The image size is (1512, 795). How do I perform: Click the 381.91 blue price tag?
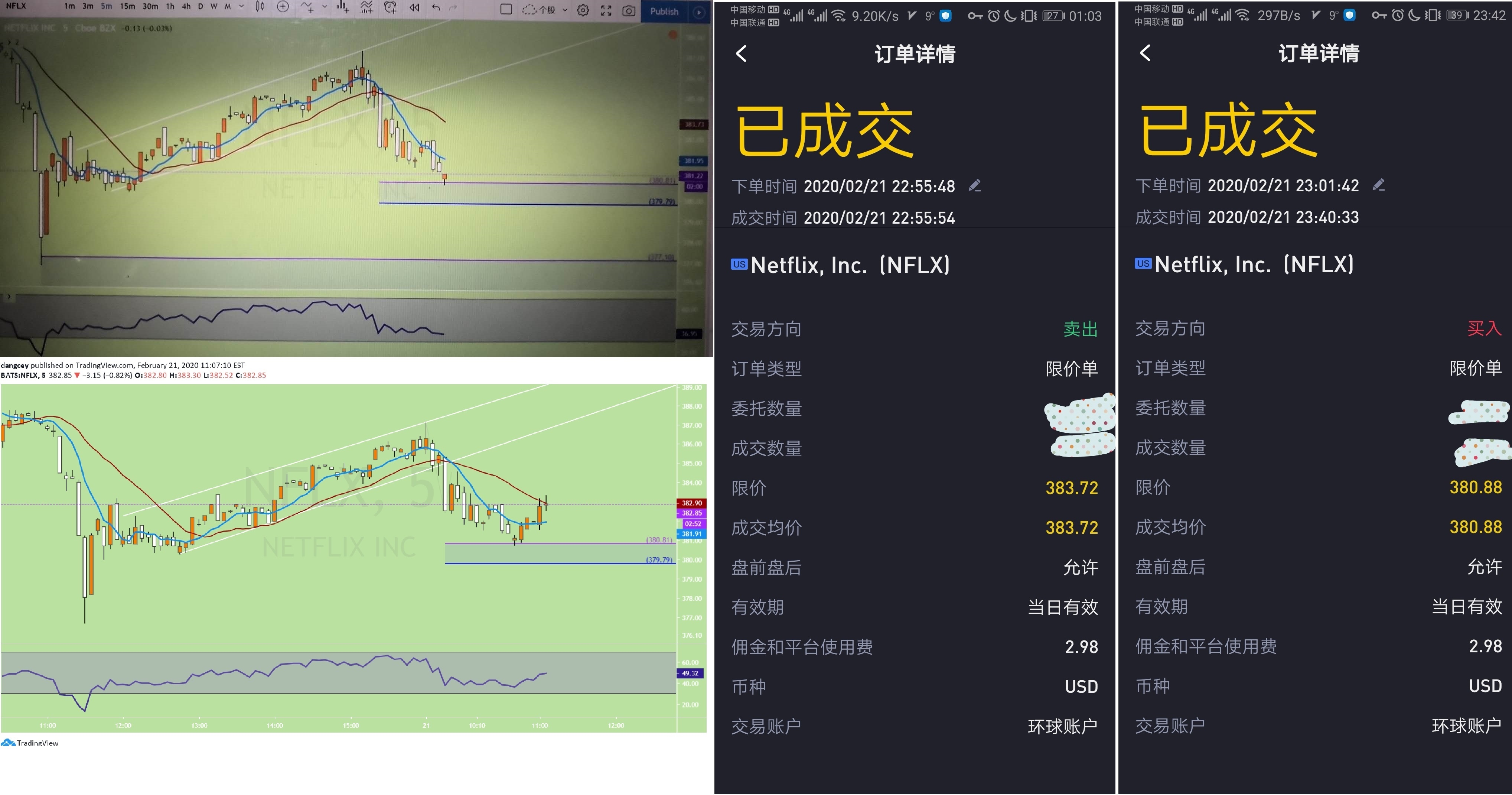[x=691, y=534]
